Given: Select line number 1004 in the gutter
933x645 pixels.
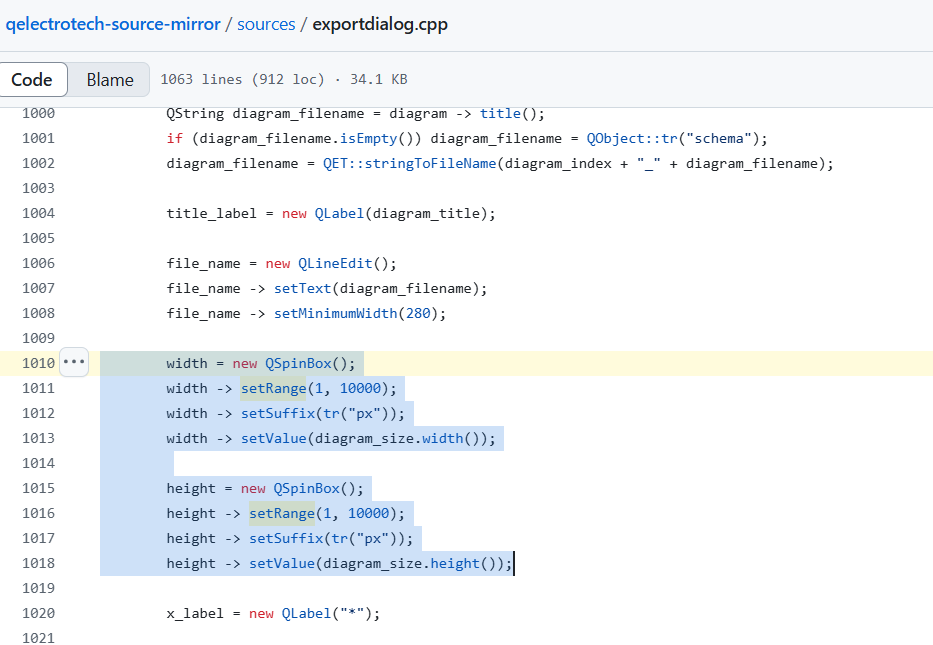Looking at the screenshot, I should (38, 213).
